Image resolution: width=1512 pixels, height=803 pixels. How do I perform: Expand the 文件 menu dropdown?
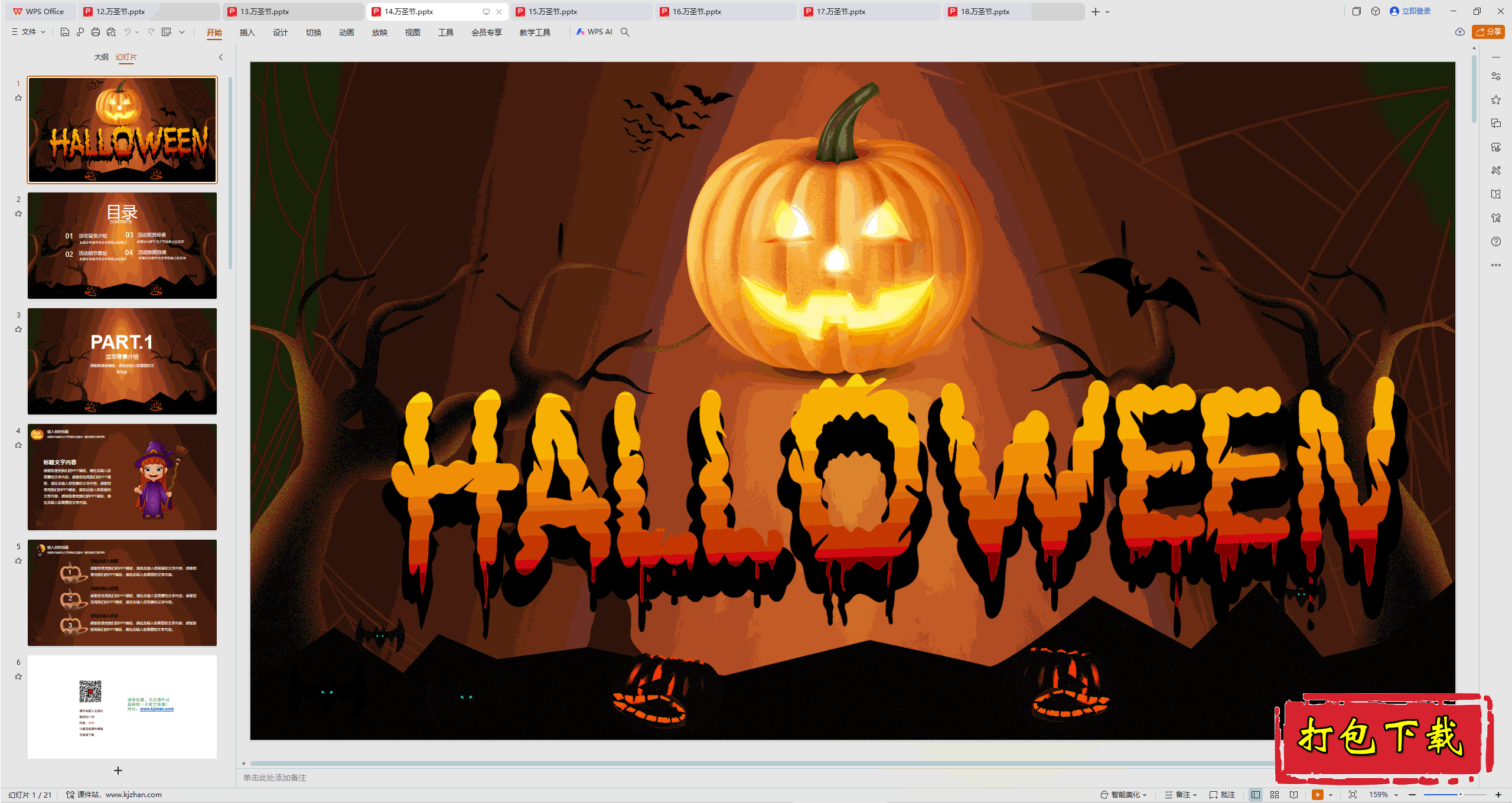(28, 32)
